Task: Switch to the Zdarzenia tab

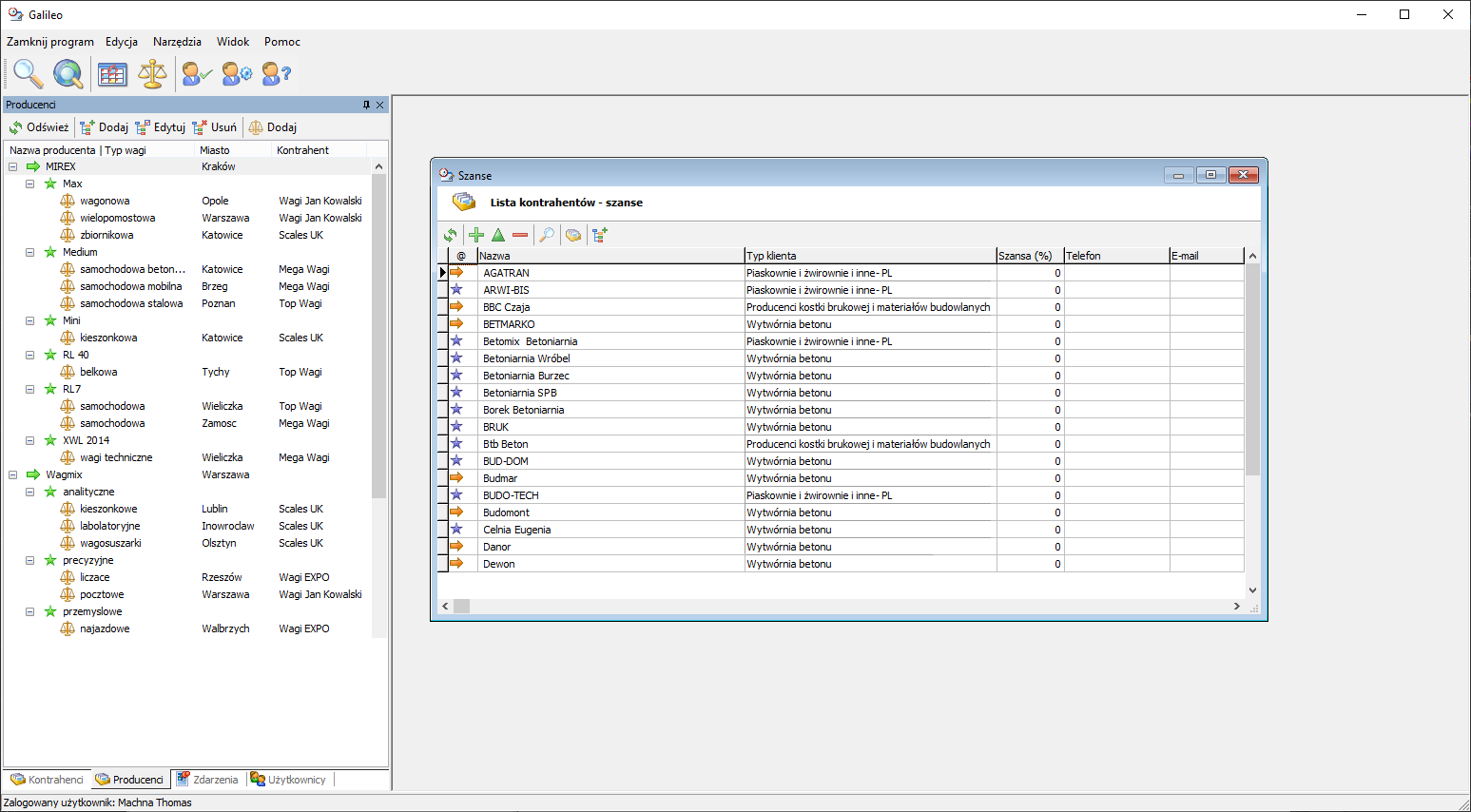Action: 207,780
